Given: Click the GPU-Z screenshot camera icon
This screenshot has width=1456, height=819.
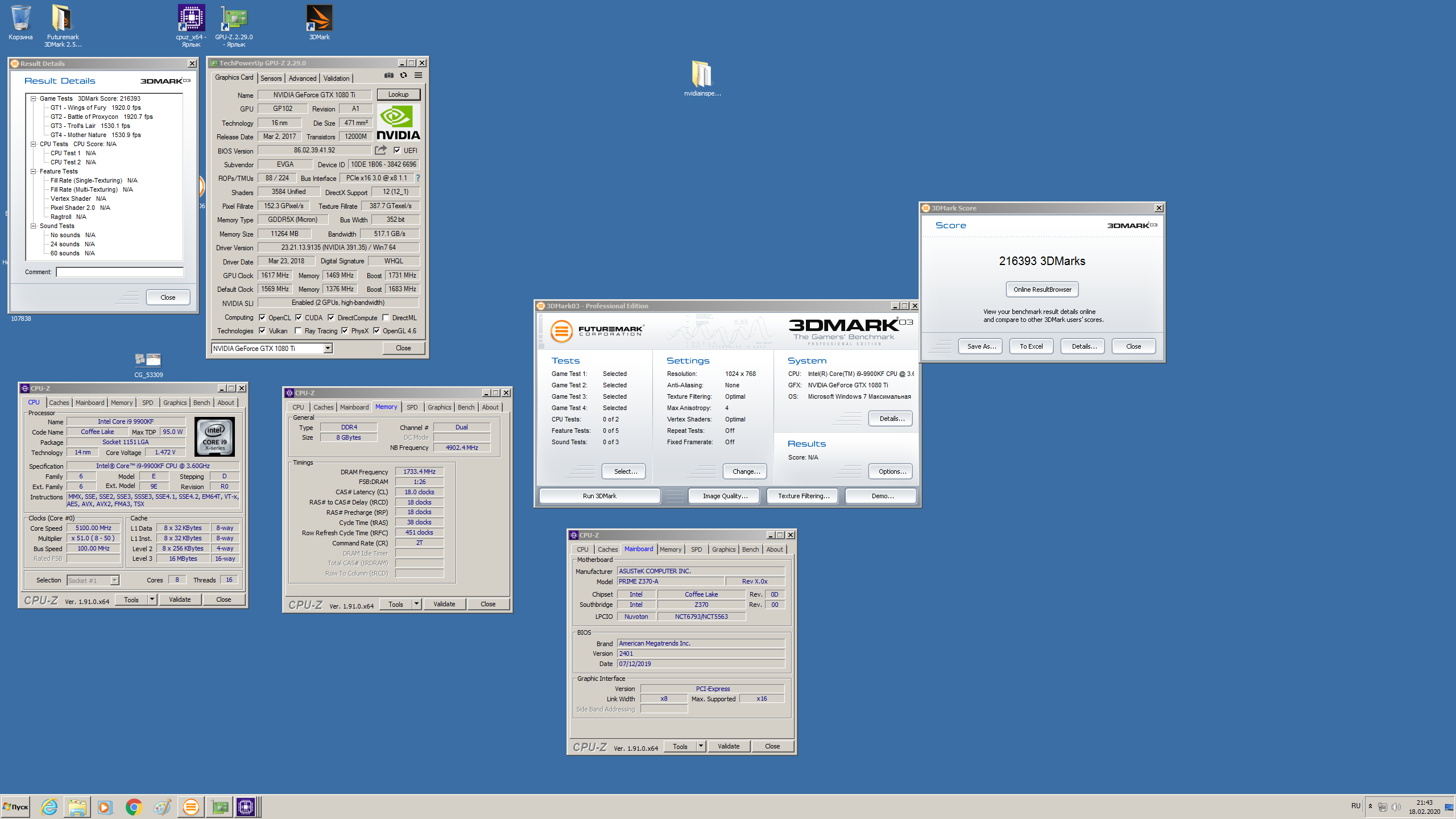Looking at the screenshot, I should click(x=388, y=75).
